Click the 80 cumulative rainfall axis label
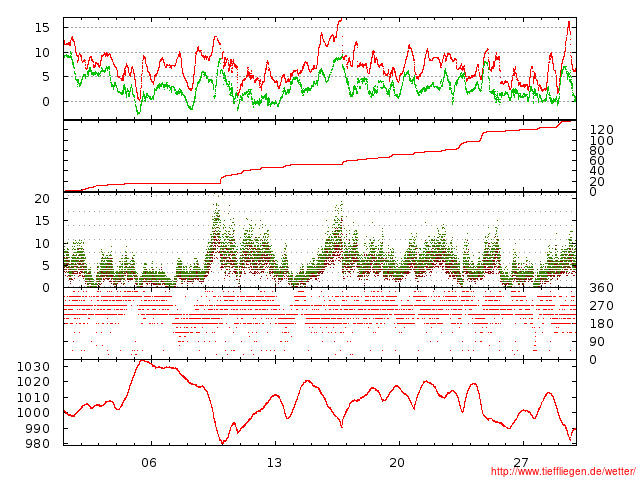Screen dimensions: 640x480 pyautogui.click(x=597, y=151)
